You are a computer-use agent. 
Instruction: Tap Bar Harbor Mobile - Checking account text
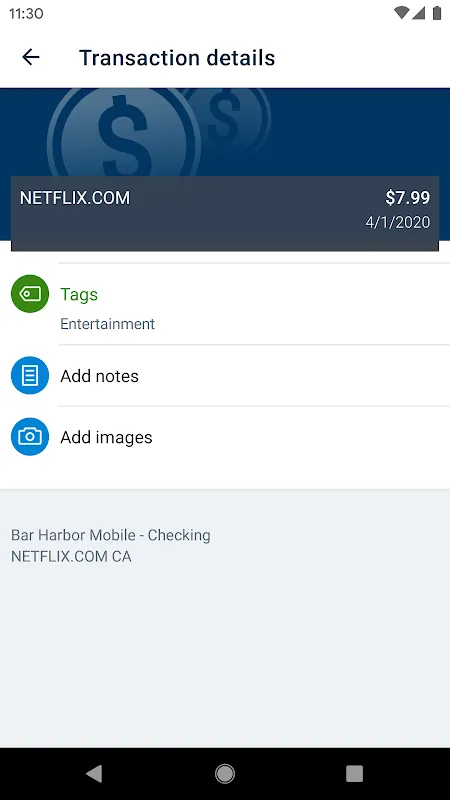tap(111, 535)
